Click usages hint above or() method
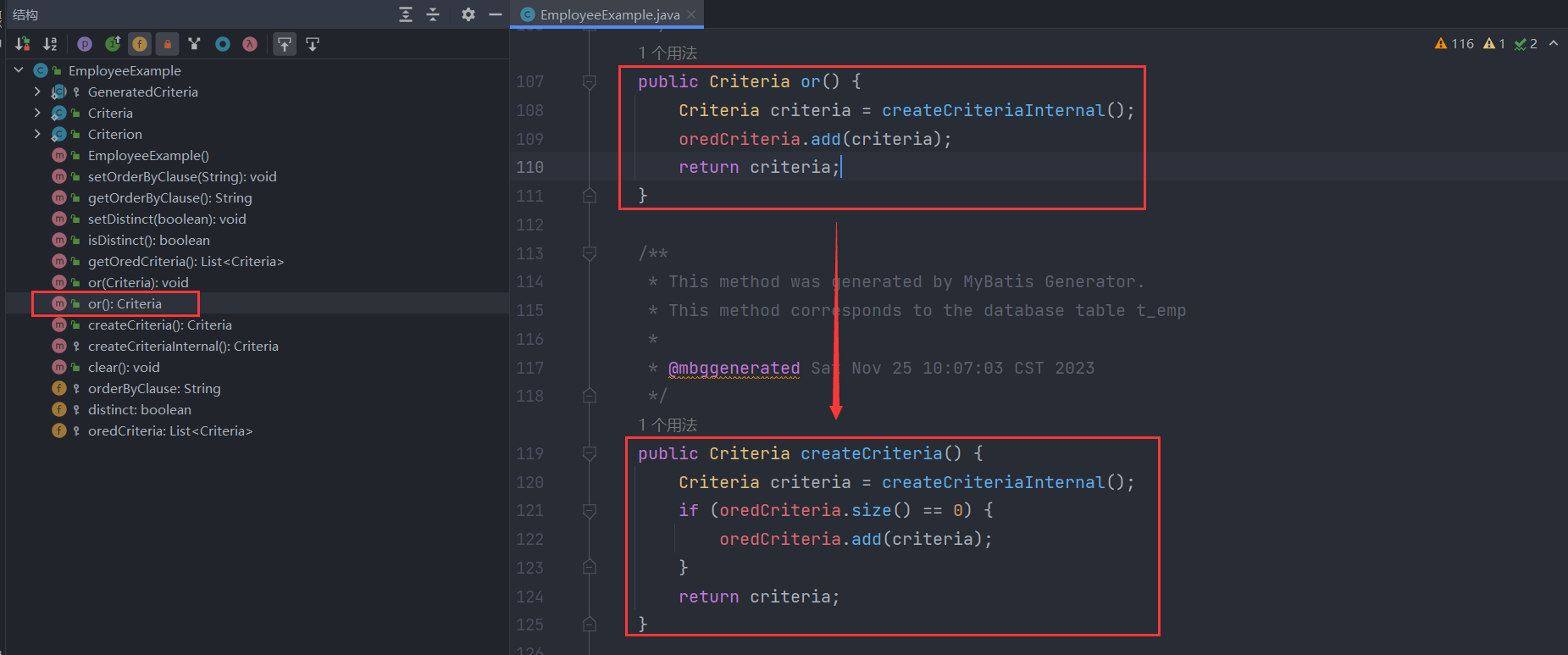 point(668,53)
